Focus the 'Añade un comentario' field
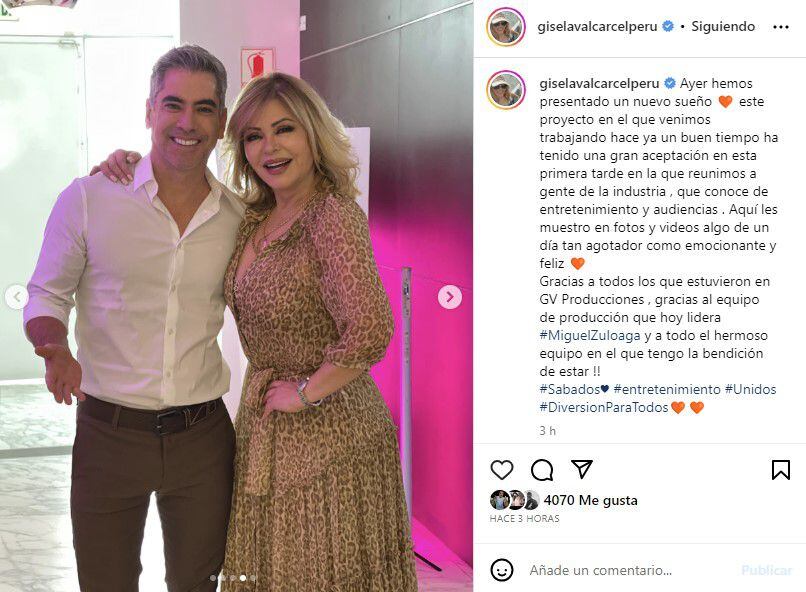 pos(600,570)
